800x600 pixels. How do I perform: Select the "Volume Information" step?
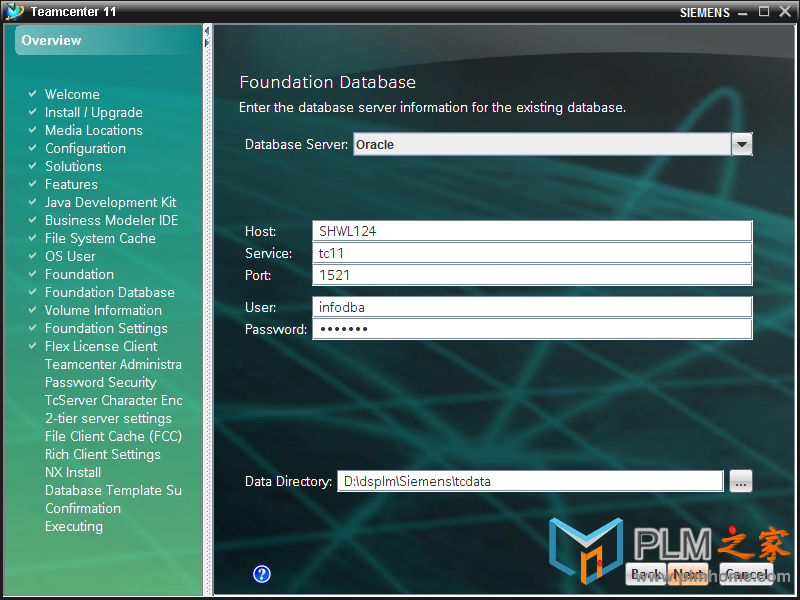click(103, 310)
